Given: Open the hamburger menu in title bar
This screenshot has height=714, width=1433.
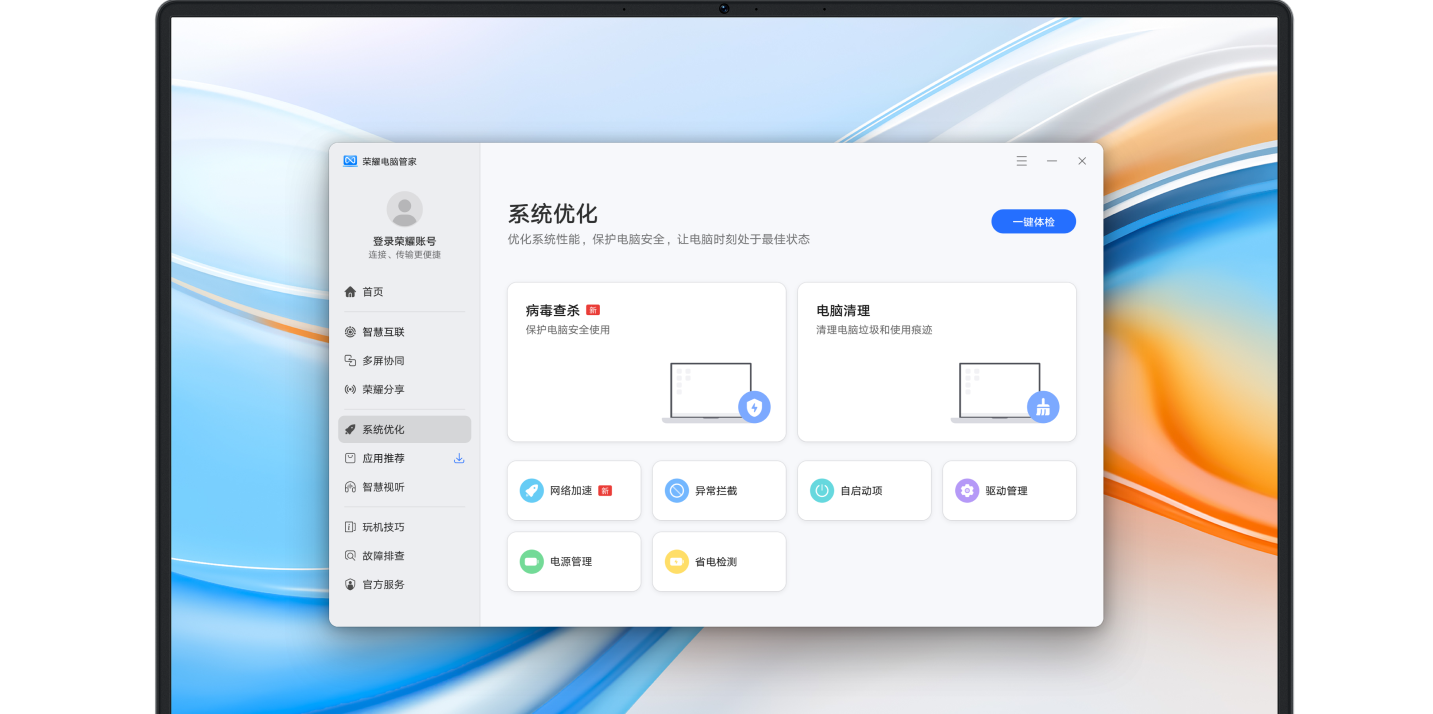Looking at the screenshot, I should pyautogui.click(x=1021, y=160).
